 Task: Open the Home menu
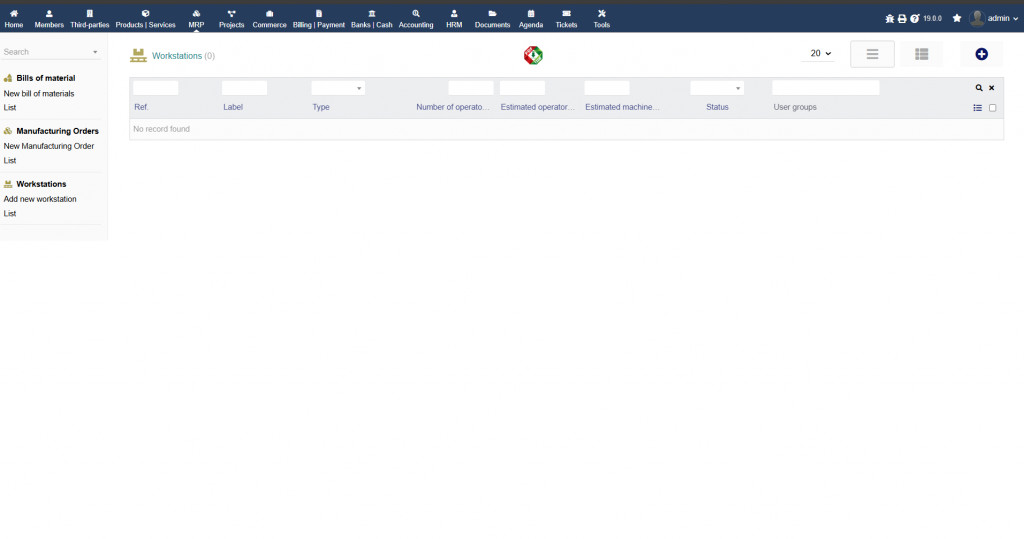click(14, 19)
